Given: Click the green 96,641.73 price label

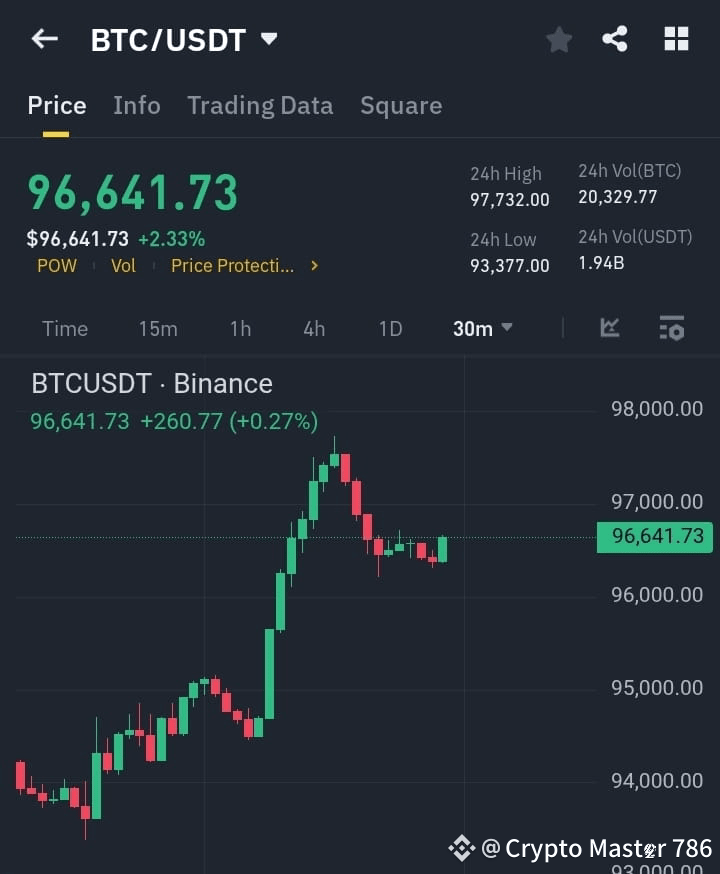Looking at the screenshot, I should 655,537.
